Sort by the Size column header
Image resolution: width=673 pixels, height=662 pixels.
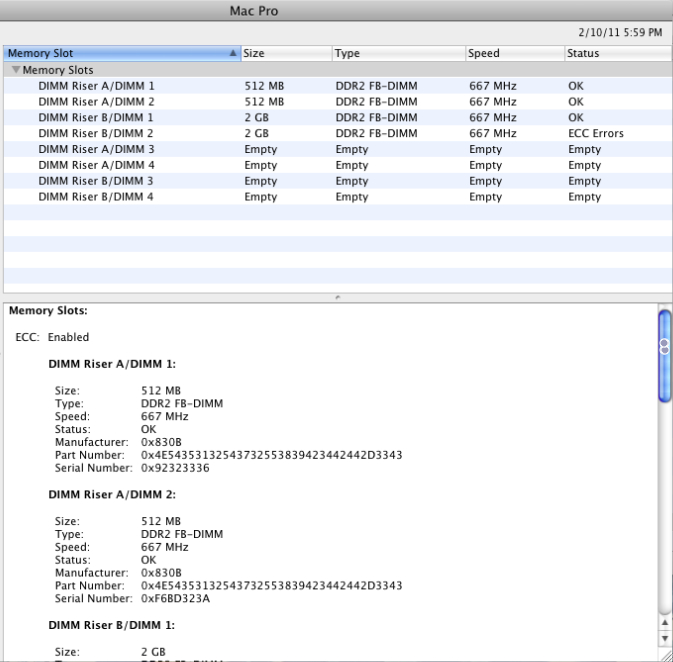[x=286, y=53]
